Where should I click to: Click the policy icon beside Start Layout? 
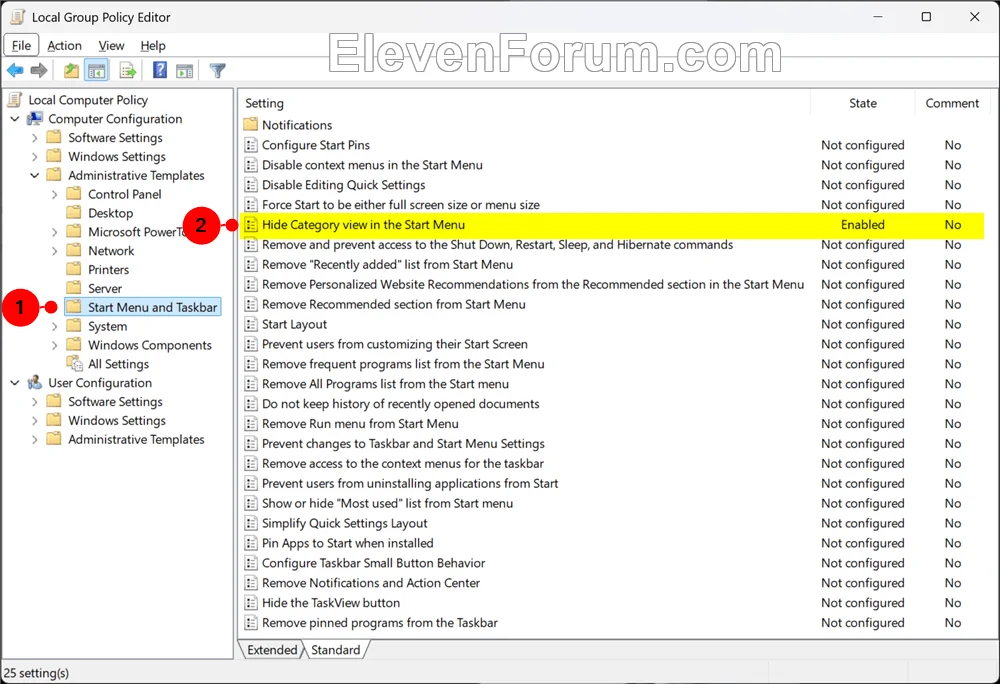[251, 324]
